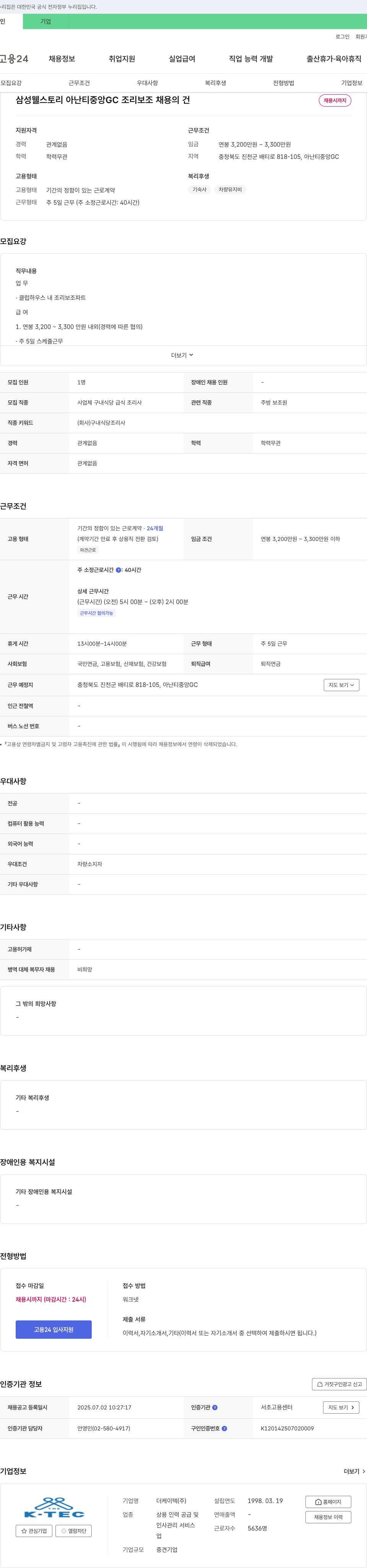This screenshot has height=1568, width=367.
Task: Jump to 전형방법 section tab
Action: [x=284, y=83]
